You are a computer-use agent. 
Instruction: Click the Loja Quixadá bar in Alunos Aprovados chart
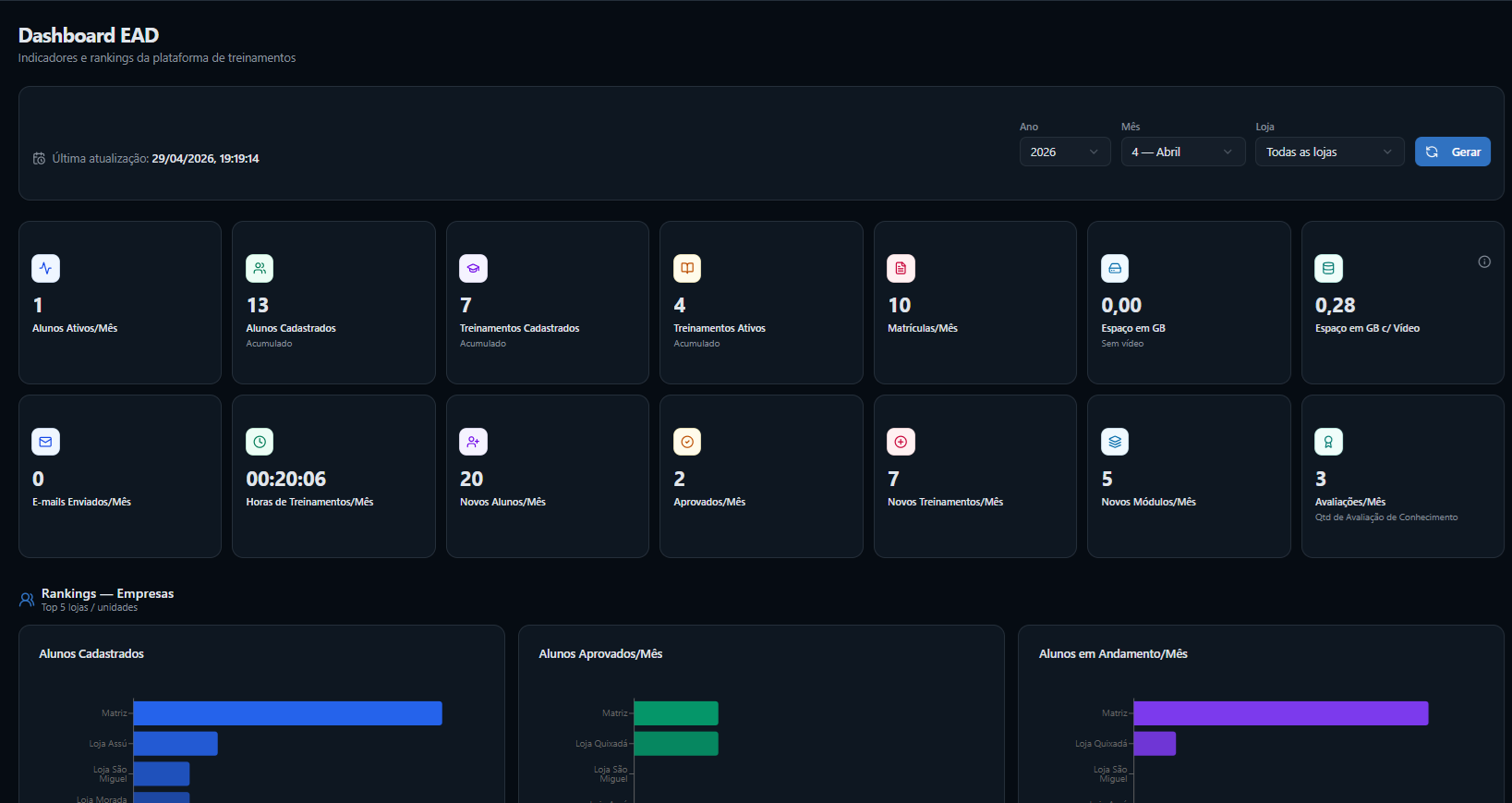(x=676, y=744)
